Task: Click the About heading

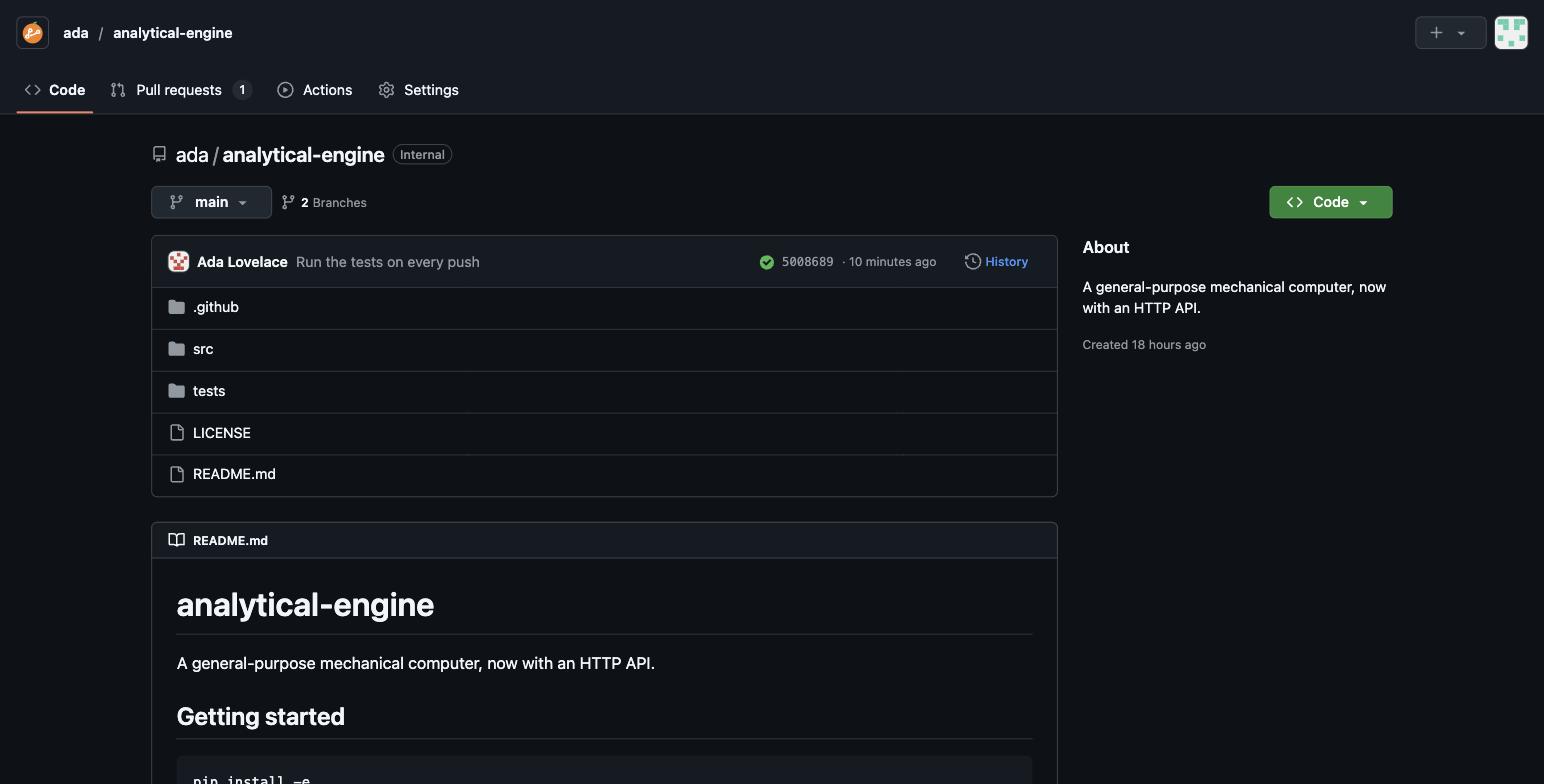Action: (x=1106, y=247)
